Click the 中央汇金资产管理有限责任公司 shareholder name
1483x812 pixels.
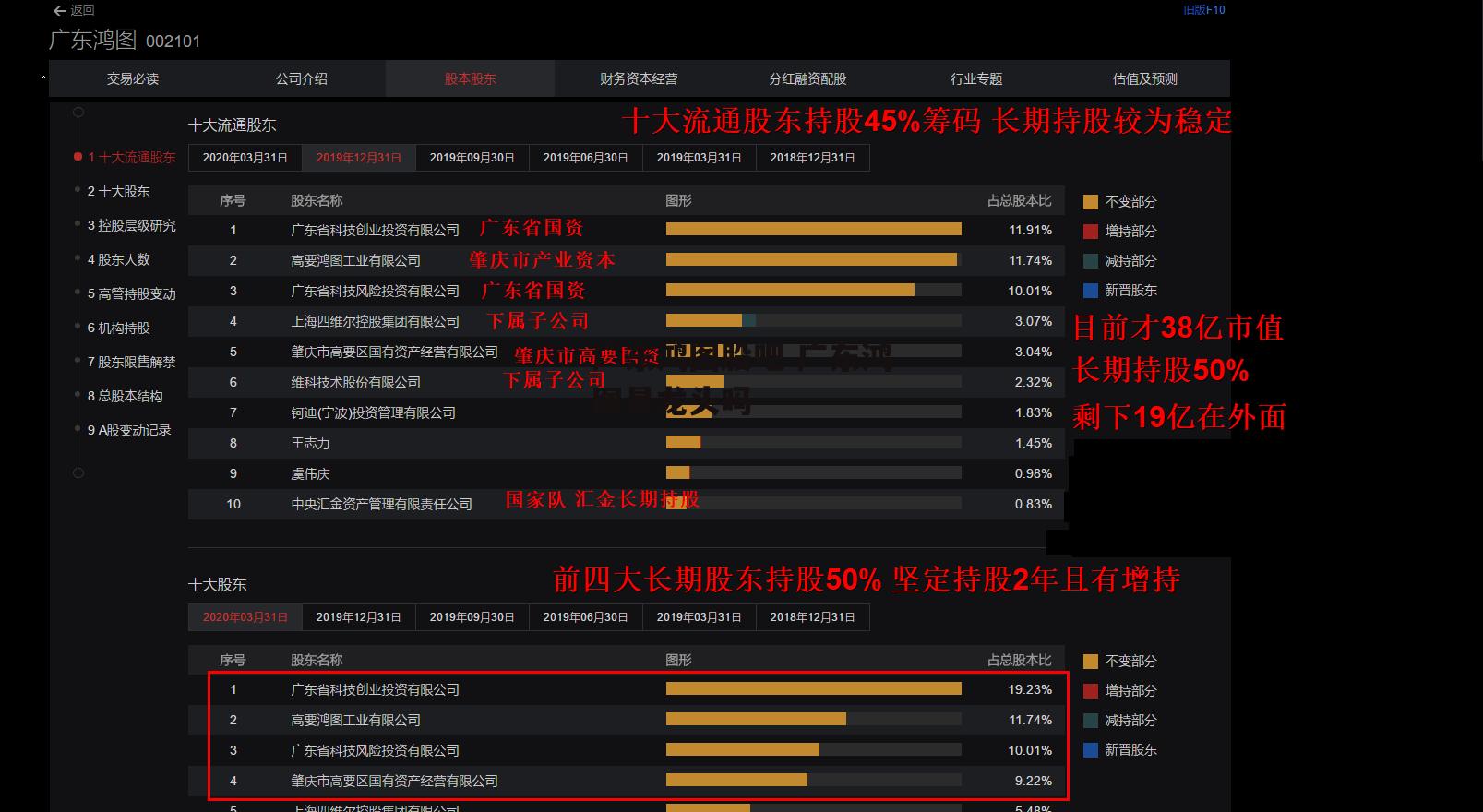click(x=381, y=504)
